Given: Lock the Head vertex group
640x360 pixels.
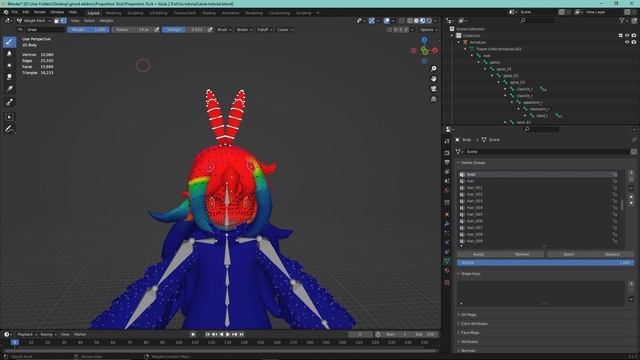Looking at the screenshot, I should pos(615,174).
